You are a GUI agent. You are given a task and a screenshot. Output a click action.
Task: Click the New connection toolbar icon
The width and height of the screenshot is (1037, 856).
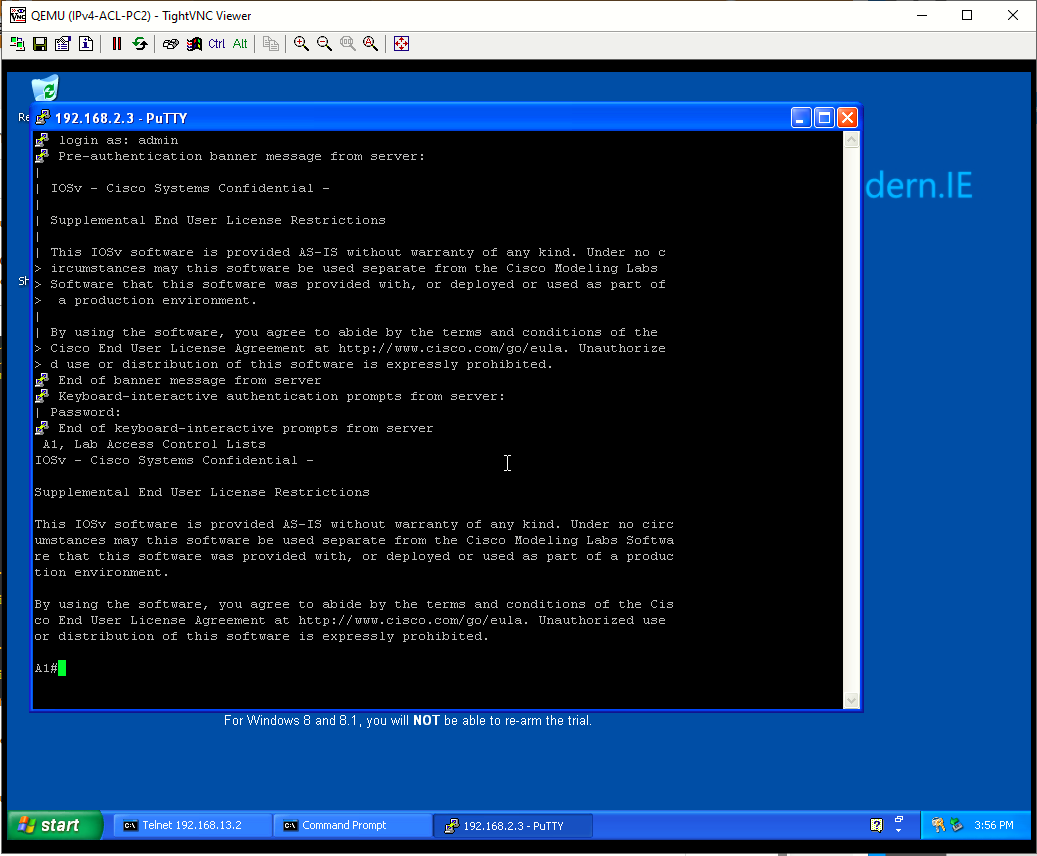(x=17, y=44)
